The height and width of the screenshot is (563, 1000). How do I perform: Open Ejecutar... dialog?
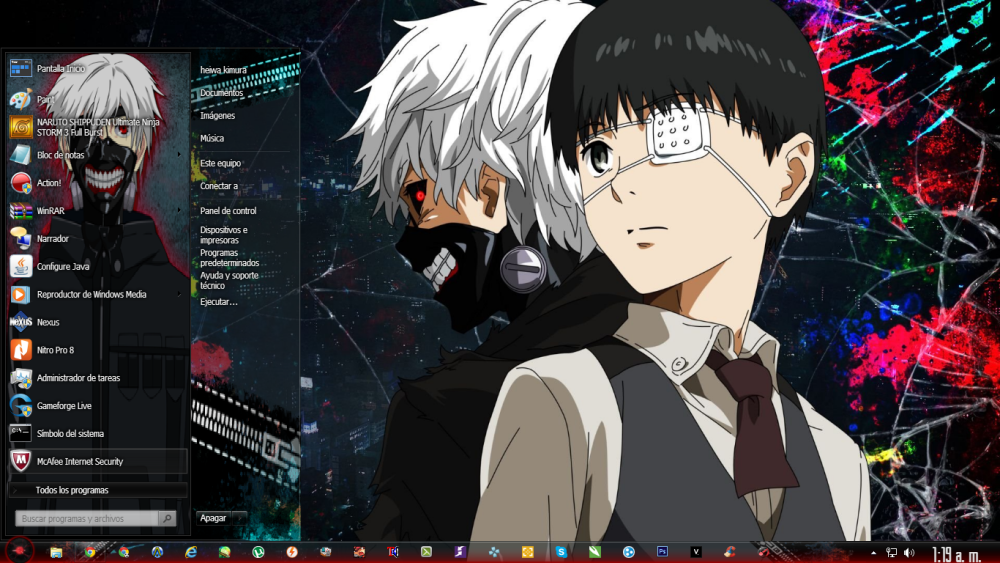(219, 302)
